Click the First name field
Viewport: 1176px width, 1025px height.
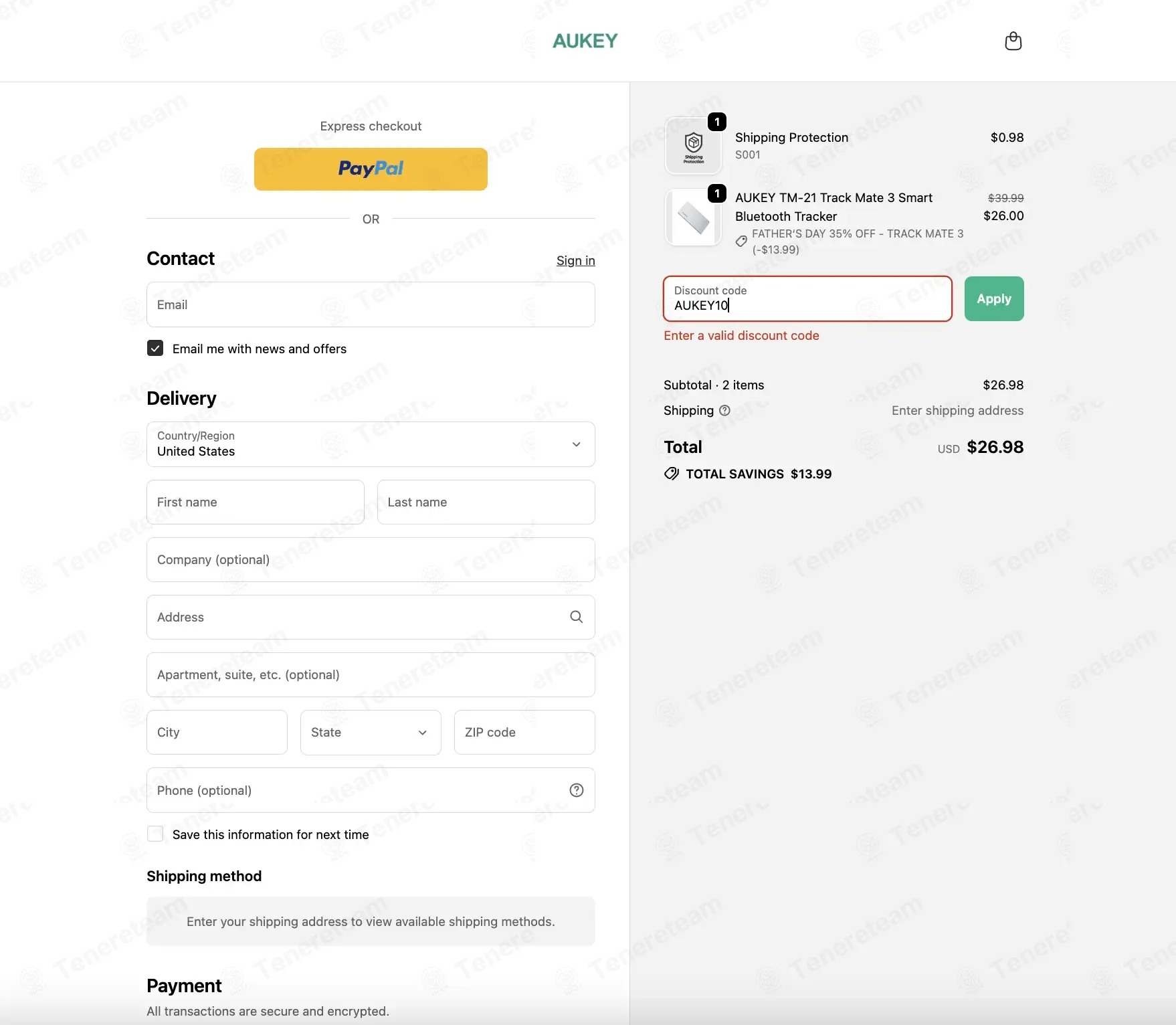pos(256,502)
